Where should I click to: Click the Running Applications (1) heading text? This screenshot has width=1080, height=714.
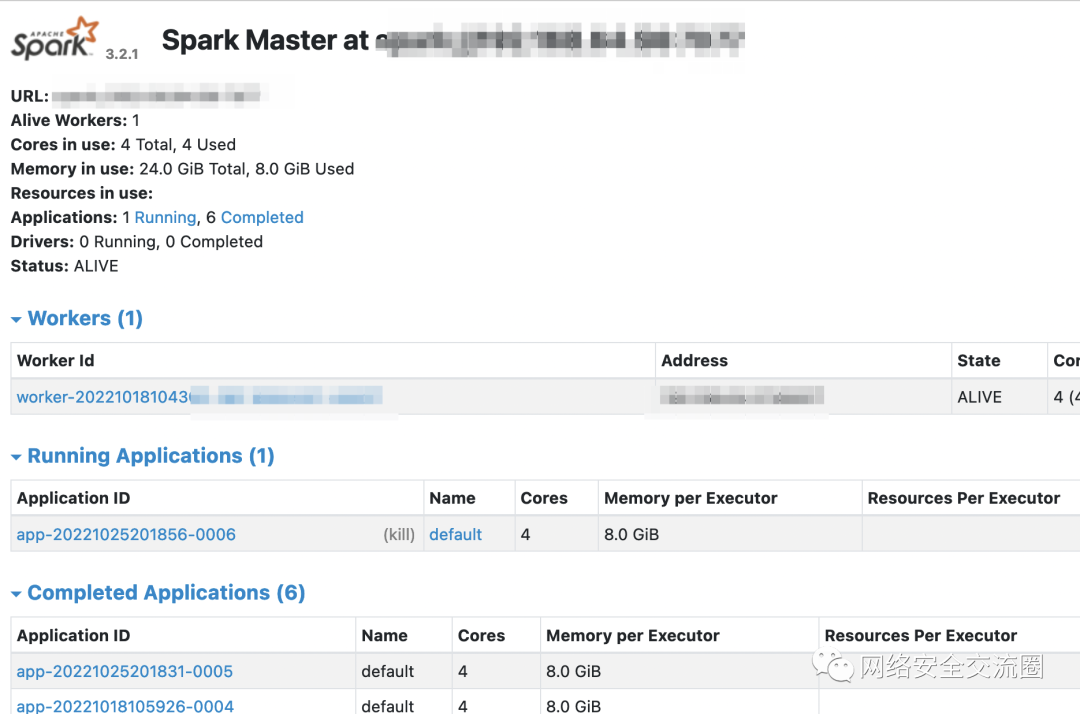[151, 456]
